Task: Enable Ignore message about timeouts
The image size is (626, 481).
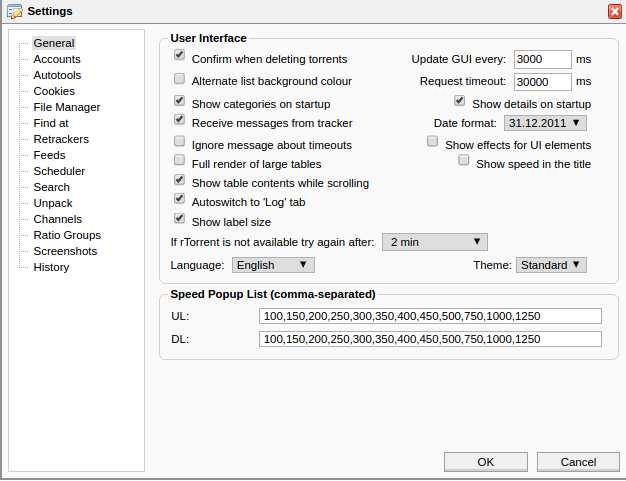Action: pyautogui.click(x=179, y=141)
